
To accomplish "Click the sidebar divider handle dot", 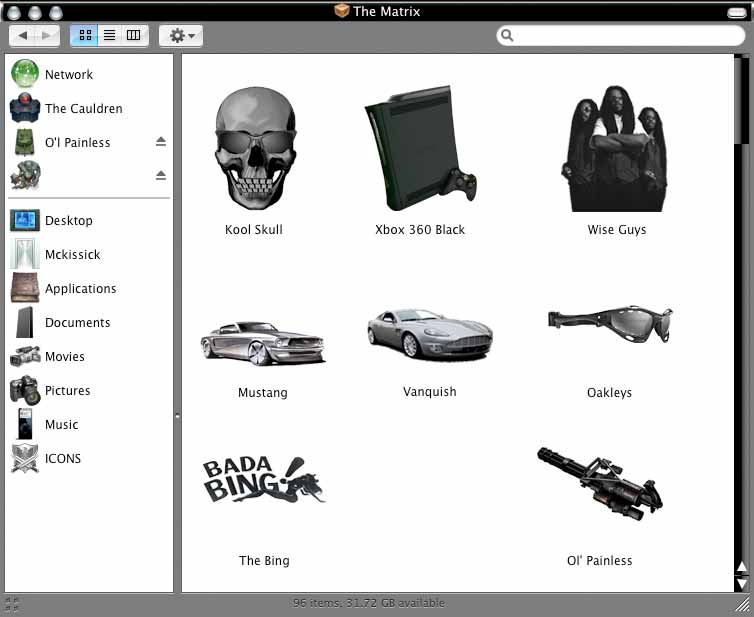I will (x=177, y=416).
